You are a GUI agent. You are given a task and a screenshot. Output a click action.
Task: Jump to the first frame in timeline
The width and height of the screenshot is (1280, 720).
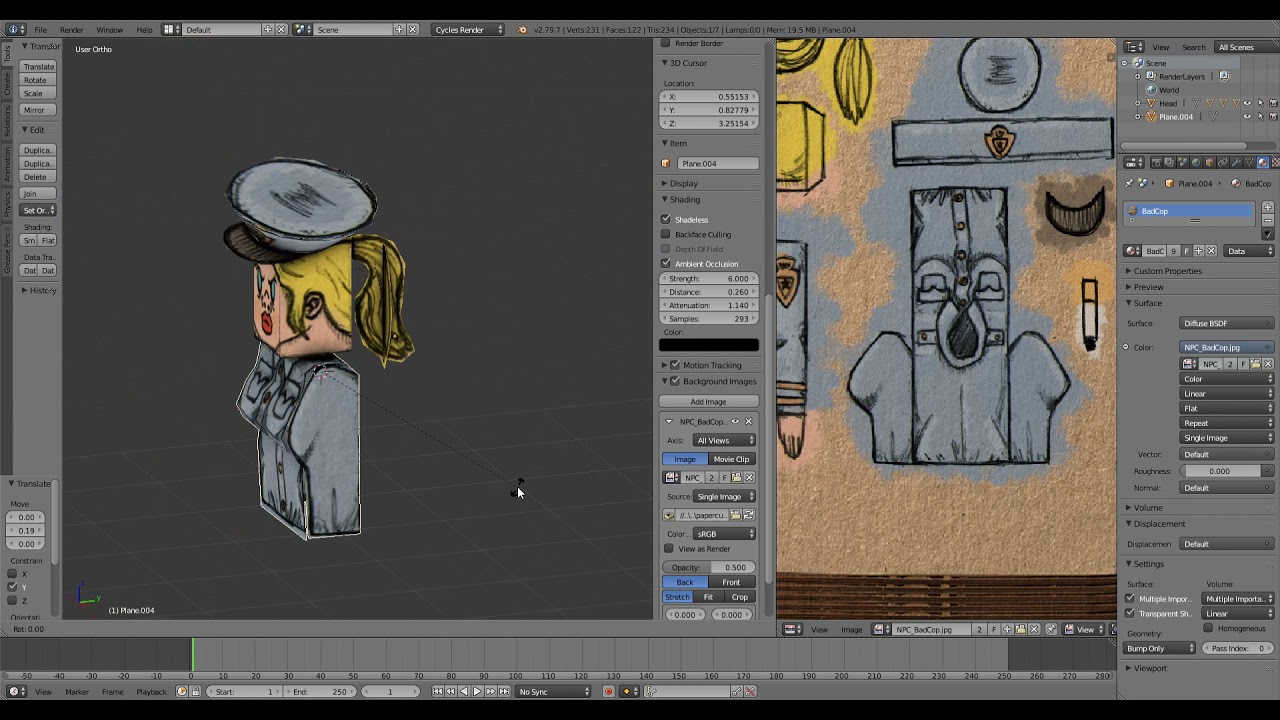[438, 692]
